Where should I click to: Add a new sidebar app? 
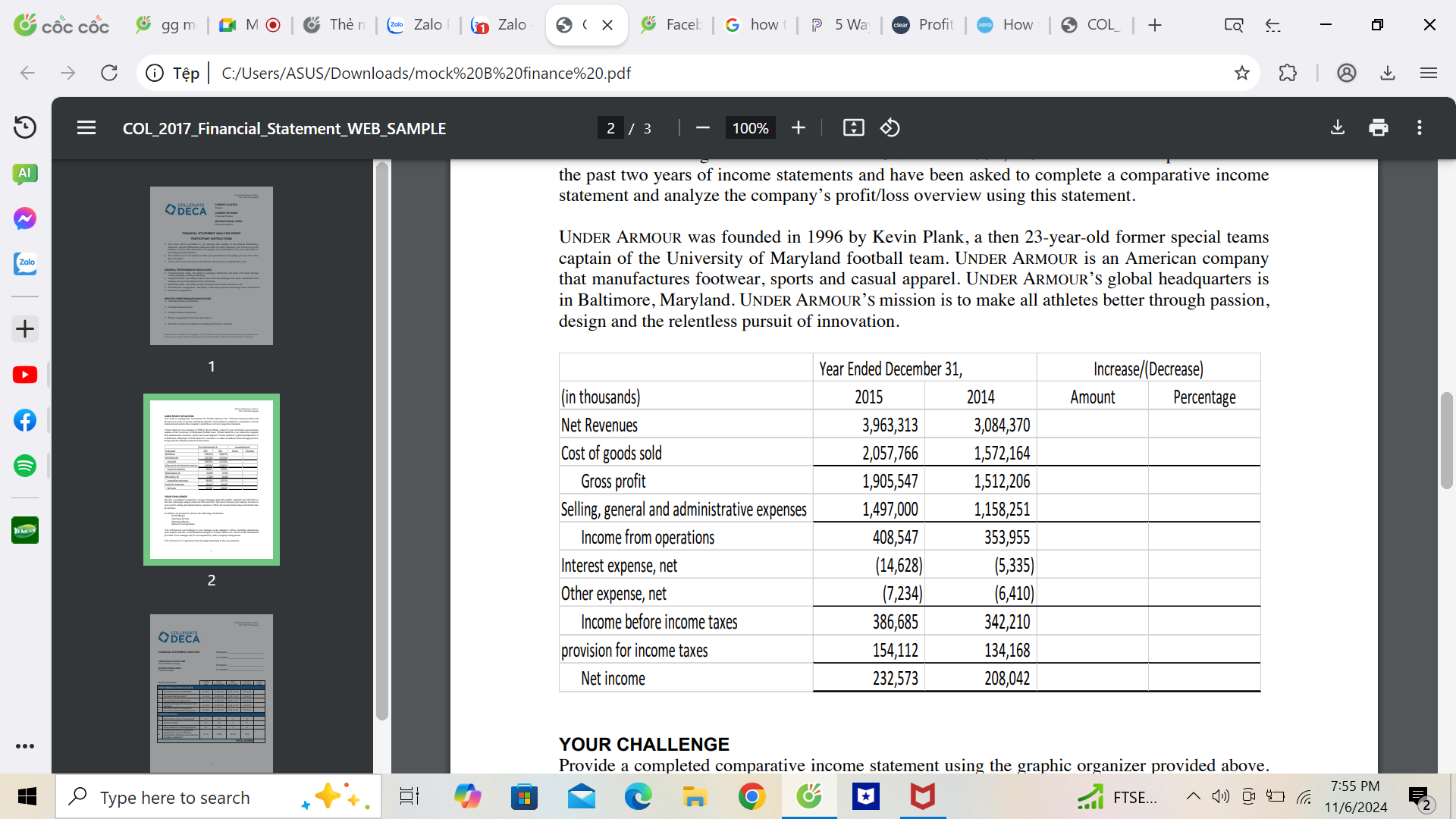[x=25, y=329]
